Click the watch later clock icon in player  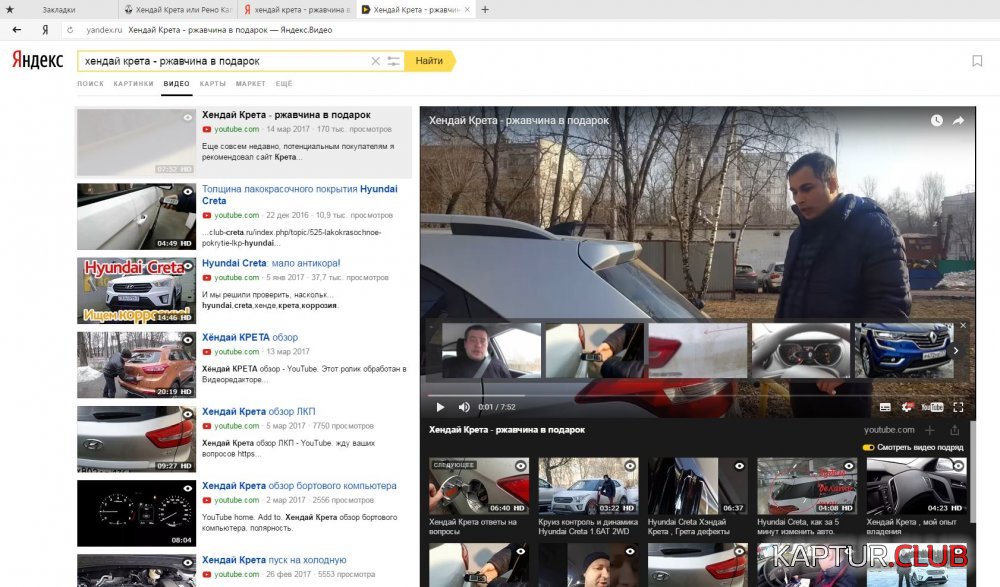936,121
